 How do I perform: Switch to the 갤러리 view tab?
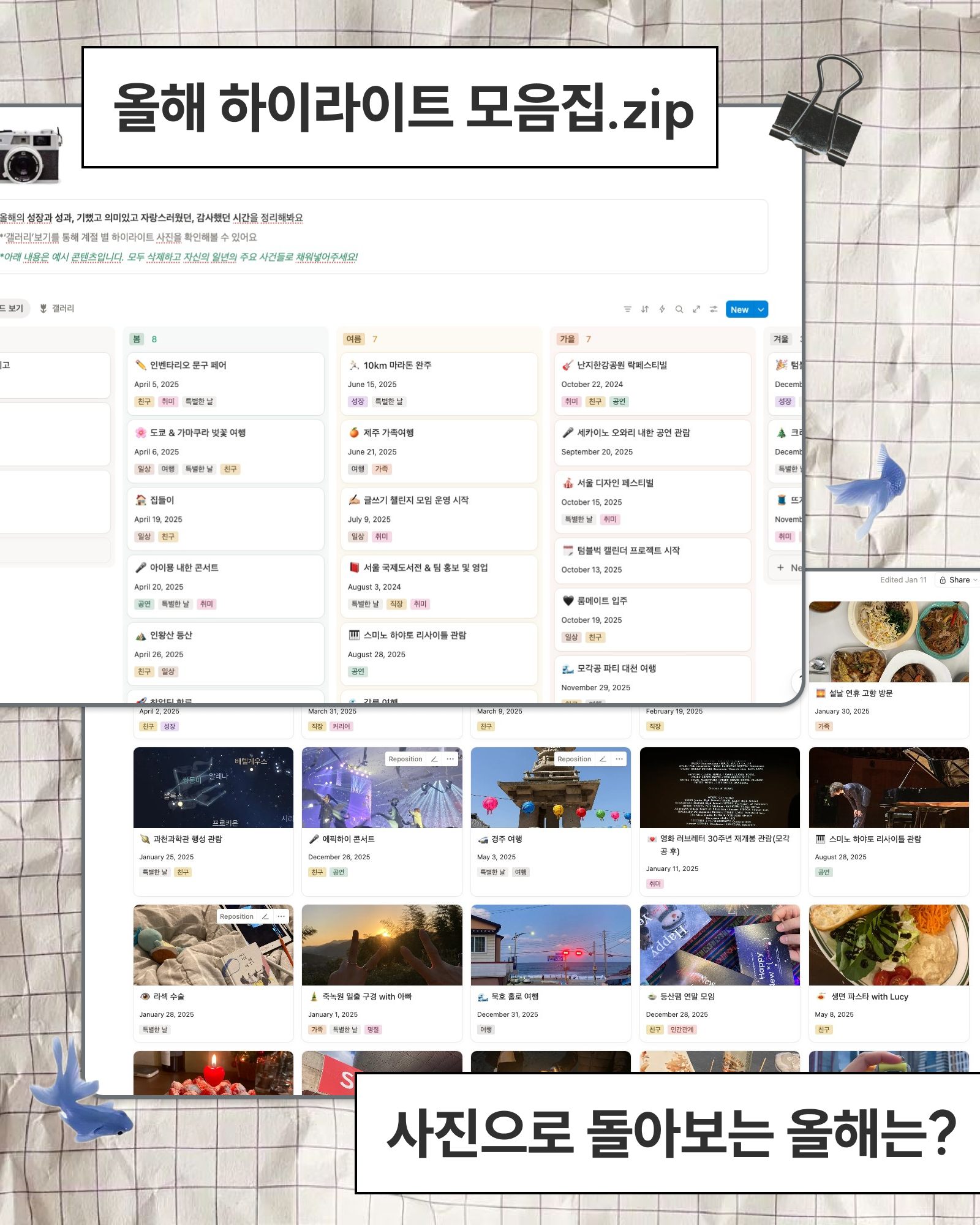[57, 308]
